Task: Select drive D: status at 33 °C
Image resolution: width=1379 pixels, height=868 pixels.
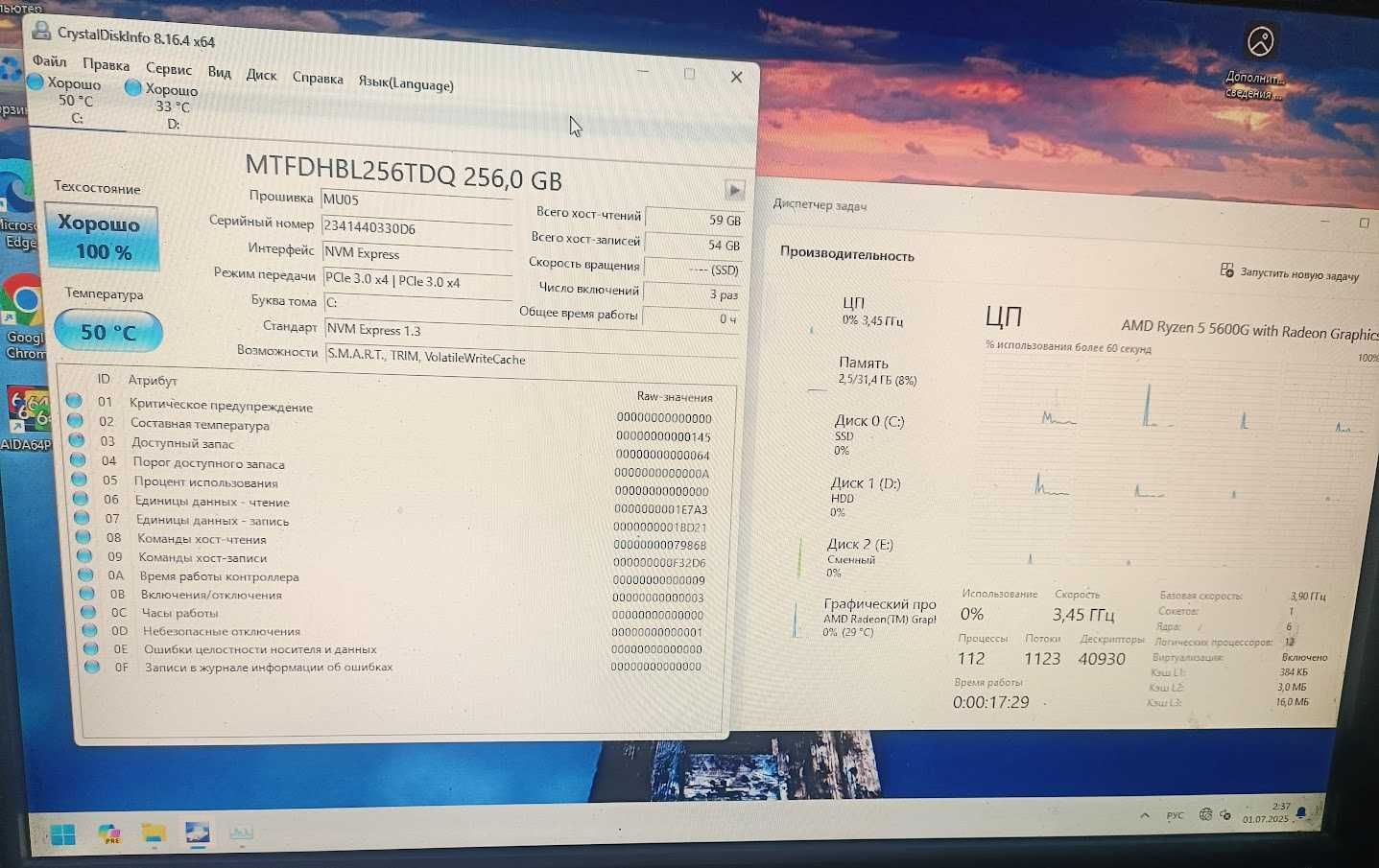Action: (x=164, y=106)
